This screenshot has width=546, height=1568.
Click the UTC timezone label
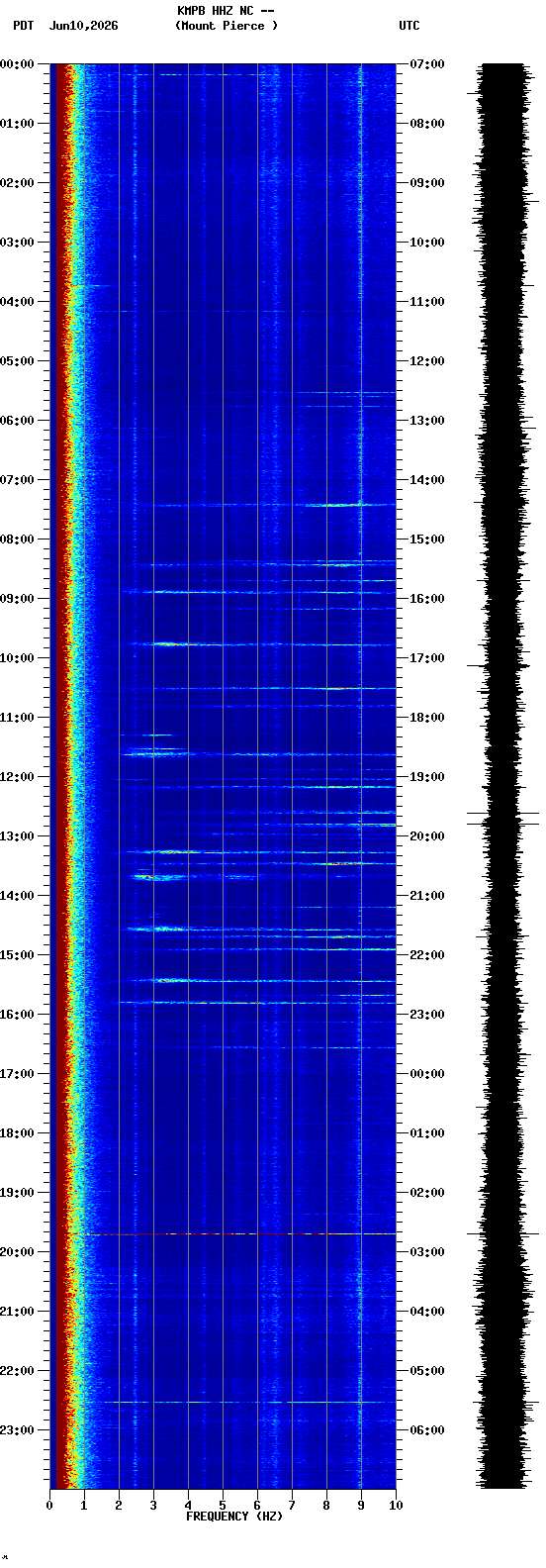click(409, 26)
